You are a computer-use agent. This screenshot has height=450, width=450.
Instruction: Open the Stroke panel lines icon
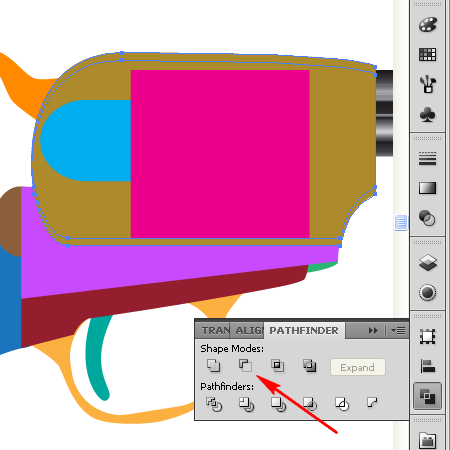[428, 158]
